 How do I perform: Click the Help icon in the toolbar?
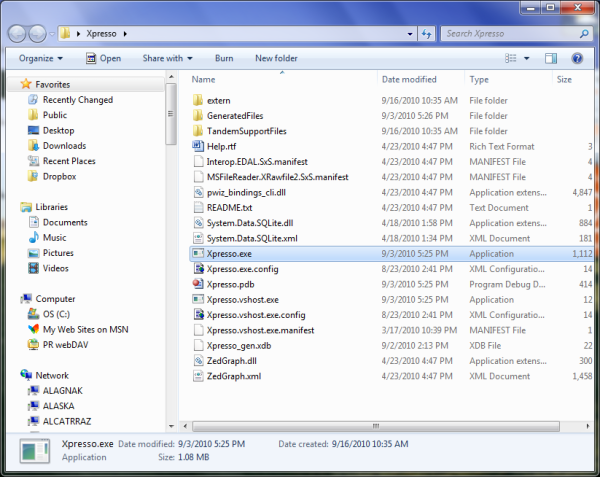click(x=577, y=58)
